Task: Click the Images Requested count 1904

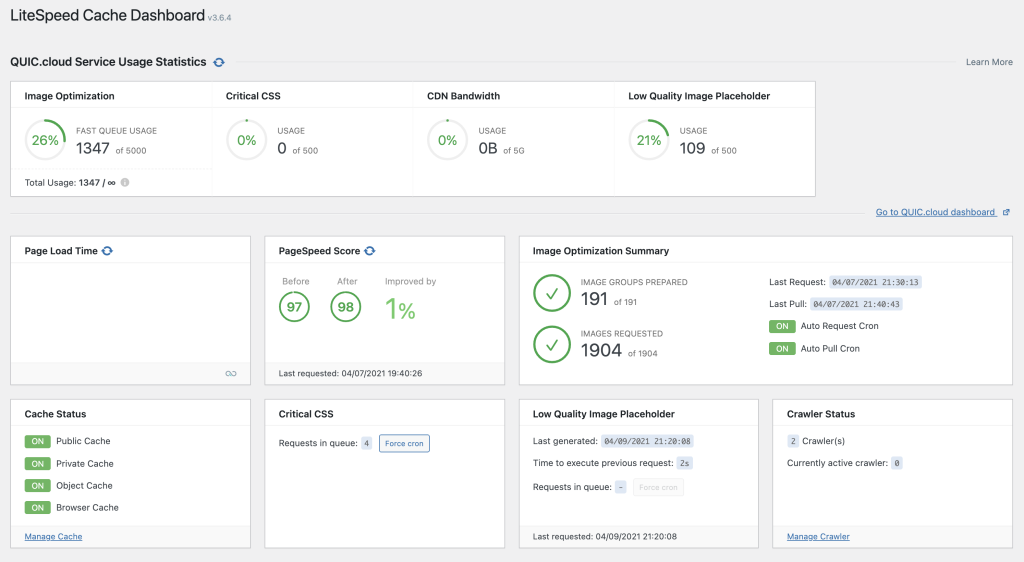Action: 601,351
